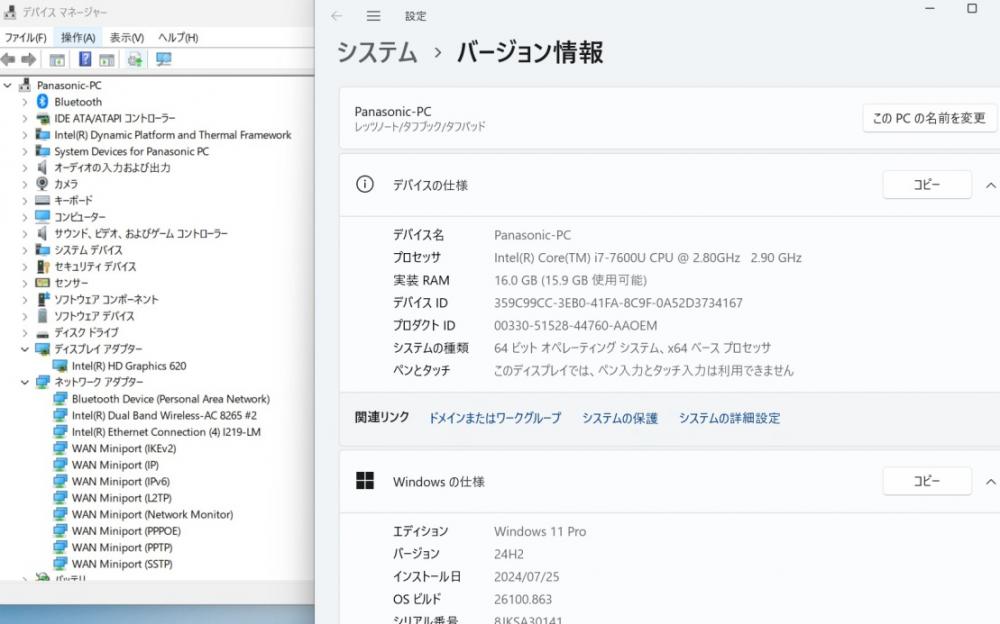This screenshot has width=1000, height=624.
Task: Select the Intel Dual Band Wireless-AC 8265 icon
Action: 61,415
